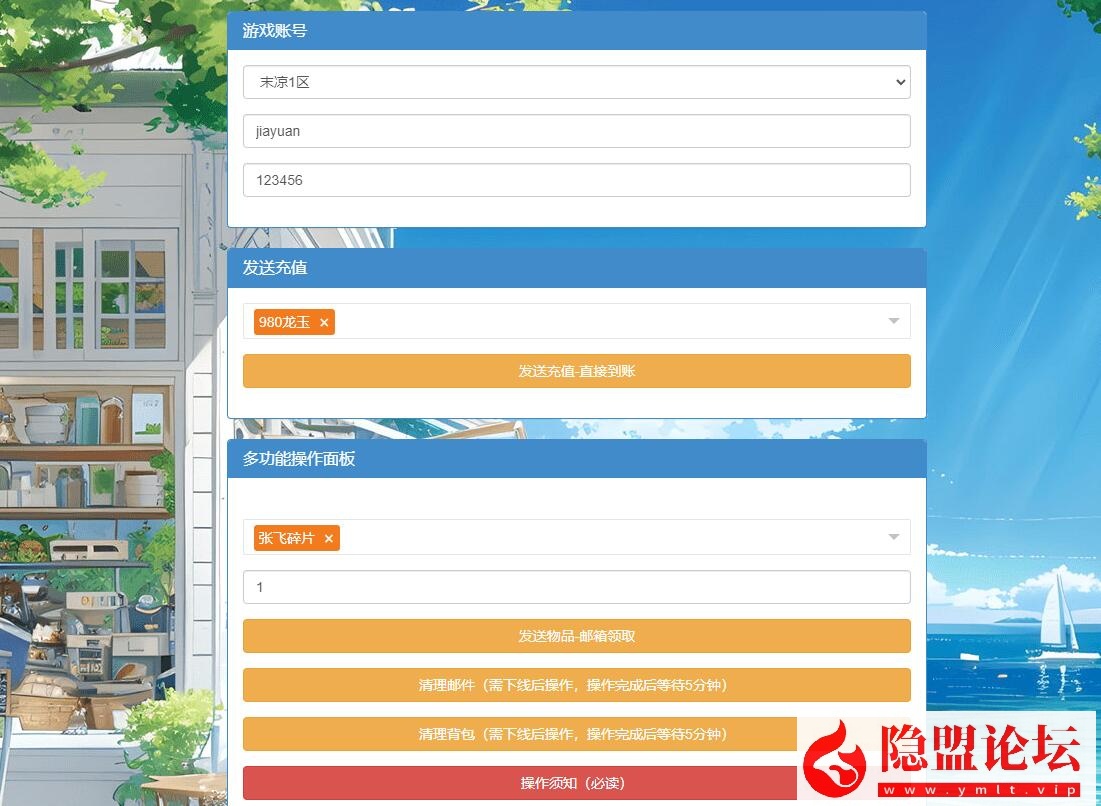Click the item quantity field showing 1
Viewport: 1101px width, 806px height.
(576, 587)
